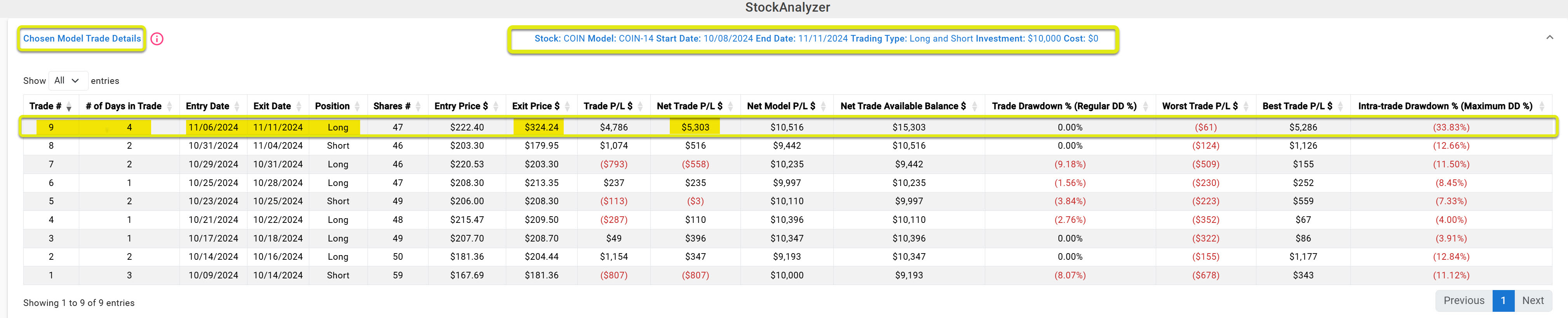Image resolution: width=1568 pixels, height=318 pixels.
Task: Sort by Entry Price $ sort icon
Action: (x=496, y=106)
